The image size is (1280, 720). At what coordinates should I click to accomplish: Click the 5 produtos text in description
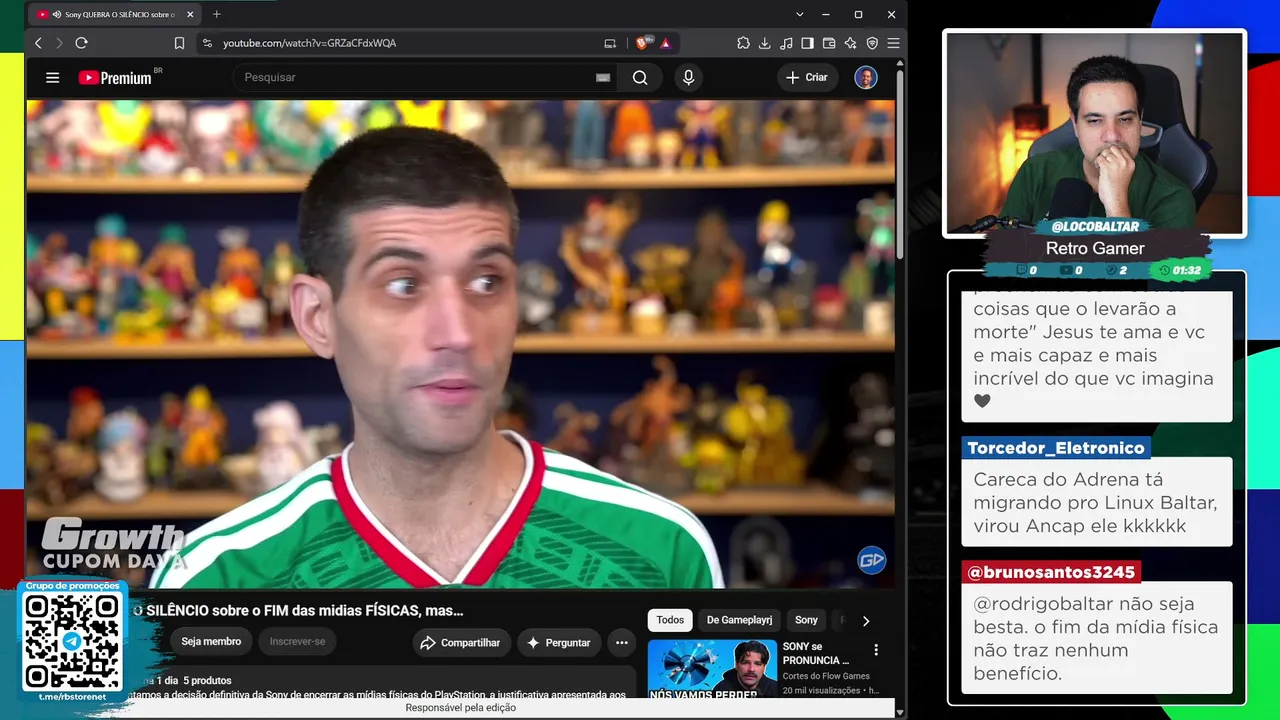[x=207, y=681]
